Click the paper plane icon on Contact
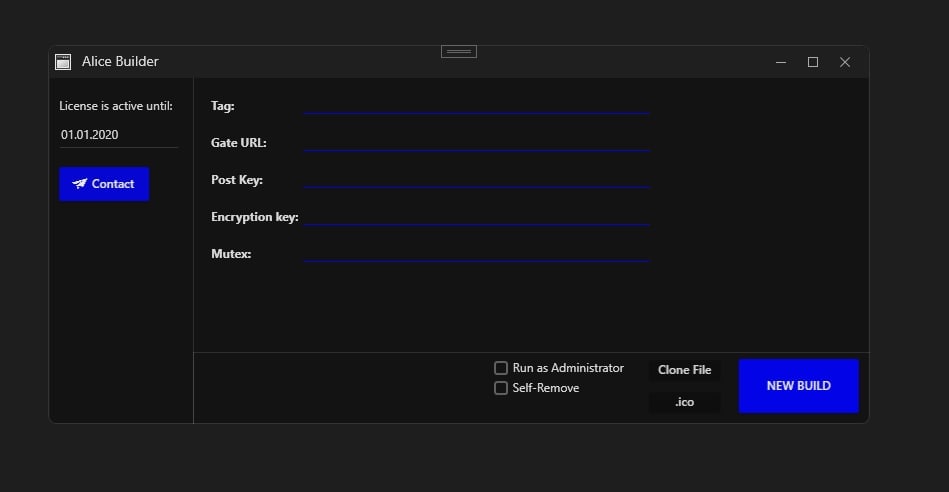Viewport: 949px width, 492px height. click(80, 184)
